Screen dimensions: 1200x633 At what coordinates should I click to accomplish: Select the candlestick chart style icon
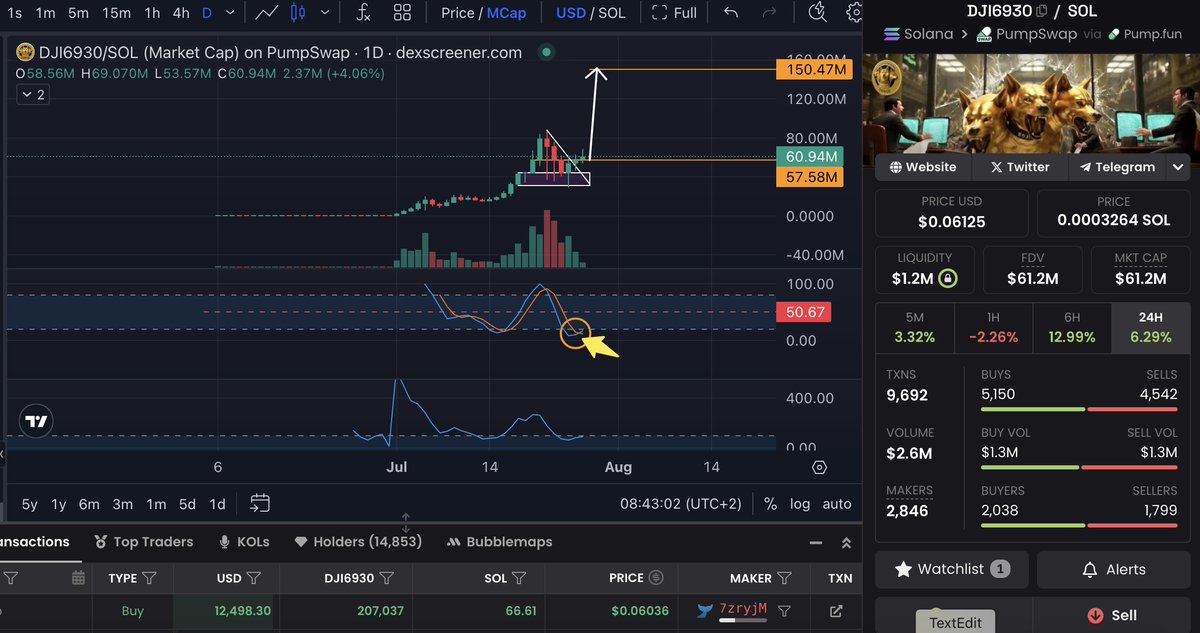[298, 13]
